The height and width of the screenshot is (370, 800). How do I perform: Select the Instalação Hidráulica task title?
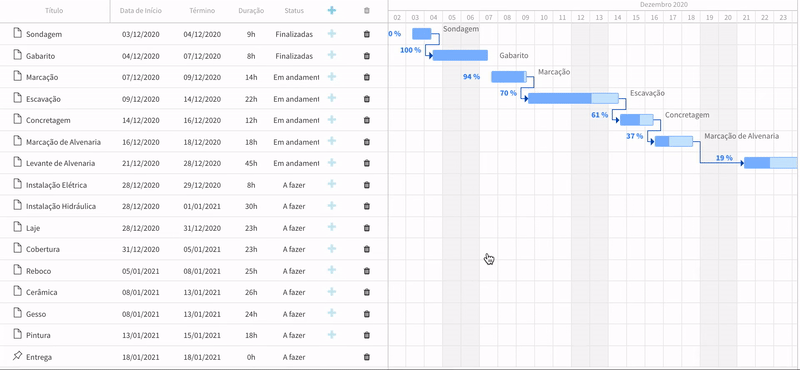point(61,206)
